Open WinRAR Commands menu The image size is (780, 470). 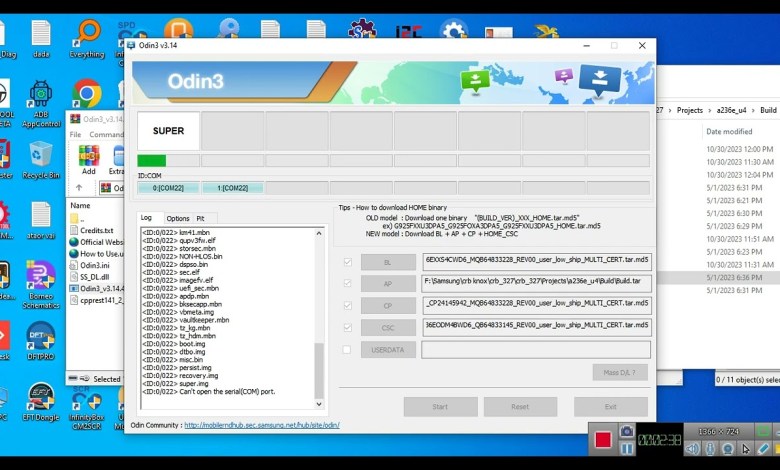[106, 134]
